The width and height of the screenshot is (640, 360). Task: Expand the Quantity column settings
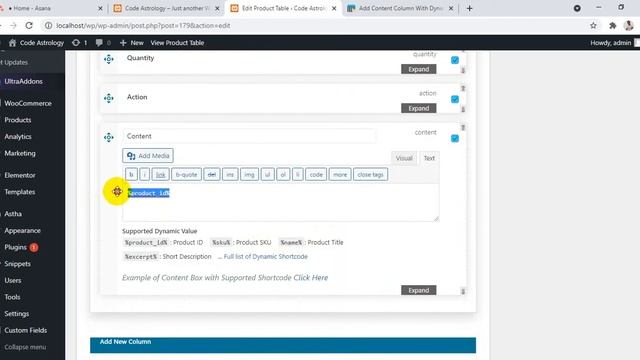tap(418, 69)
